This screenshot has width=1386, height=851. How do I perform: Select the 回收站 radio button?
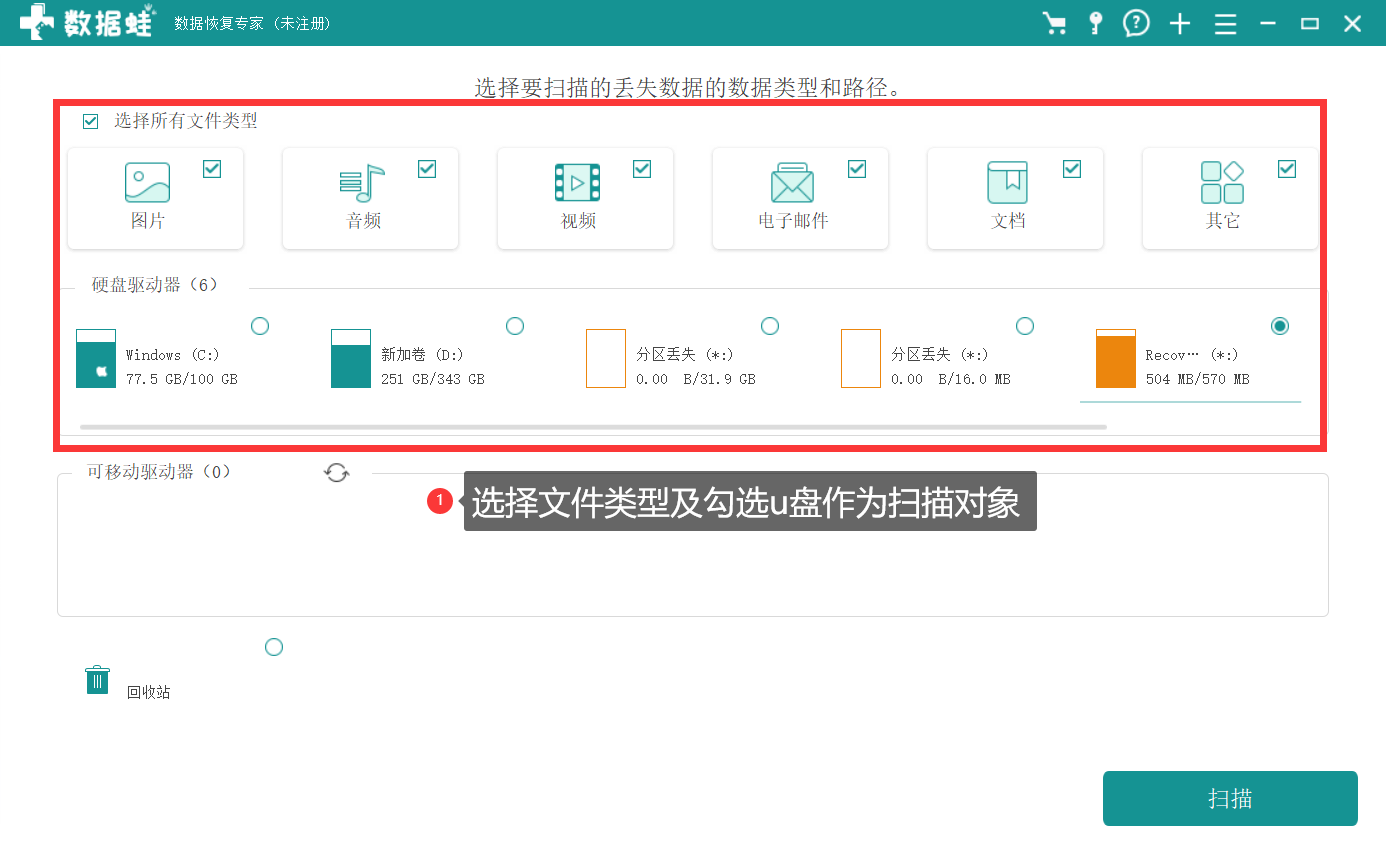pyautogui.click(x=274, y=647)
